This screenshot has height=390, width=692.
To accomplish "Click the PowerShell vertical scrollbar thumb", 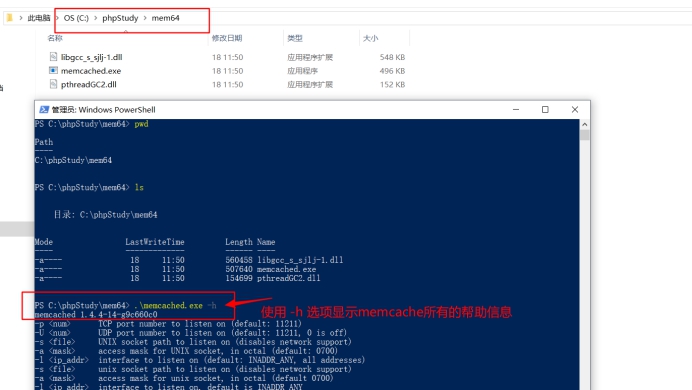I will click(585, 135).
